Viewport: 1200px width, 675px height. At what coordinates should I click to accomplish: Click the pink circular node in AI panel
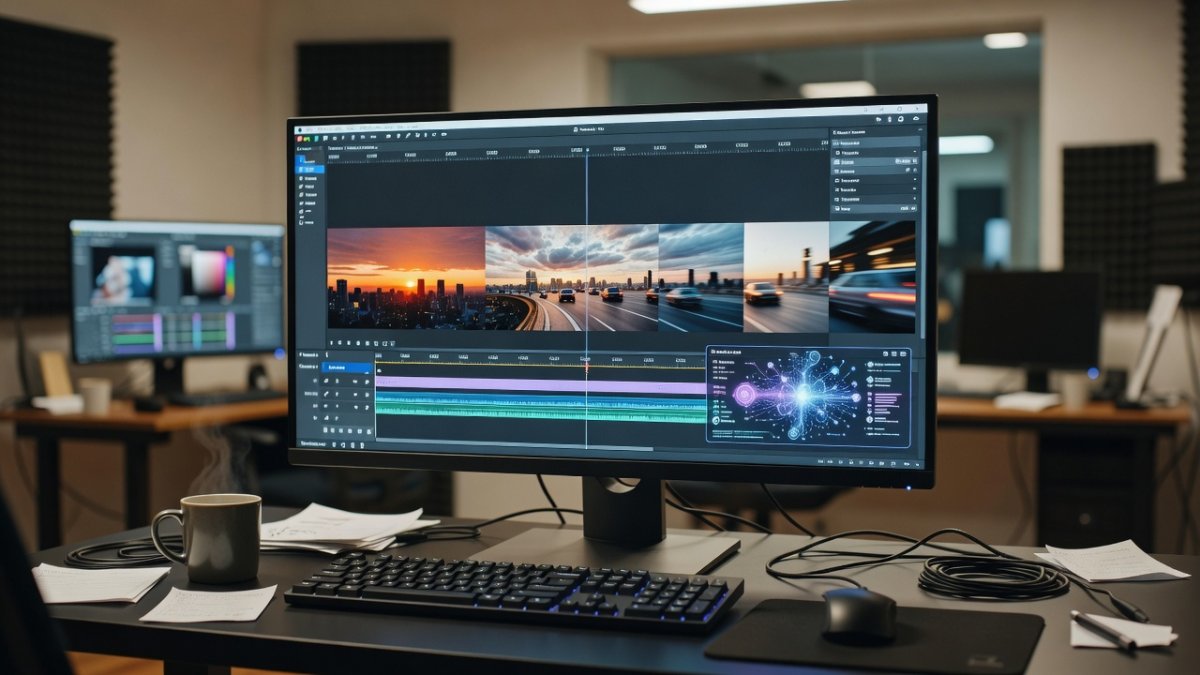coord(744,395)
